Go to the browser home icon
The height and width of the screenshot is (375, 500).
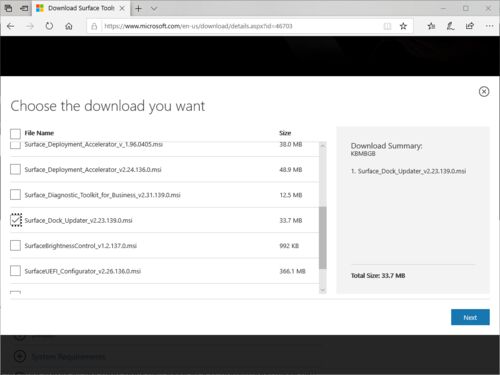pyautogui.click(x=69, y=26)
